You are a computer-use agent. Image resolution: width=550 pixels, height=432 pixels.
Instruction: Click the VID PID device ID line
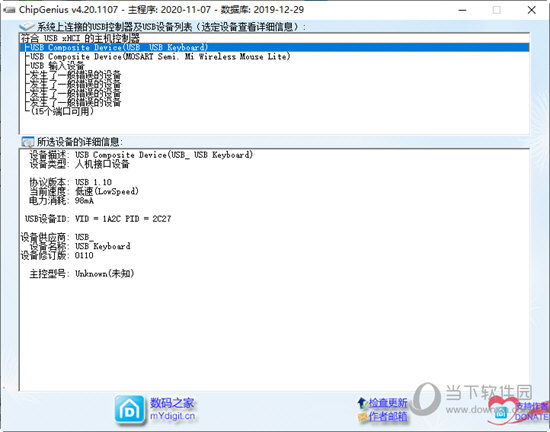click(98, 219)
